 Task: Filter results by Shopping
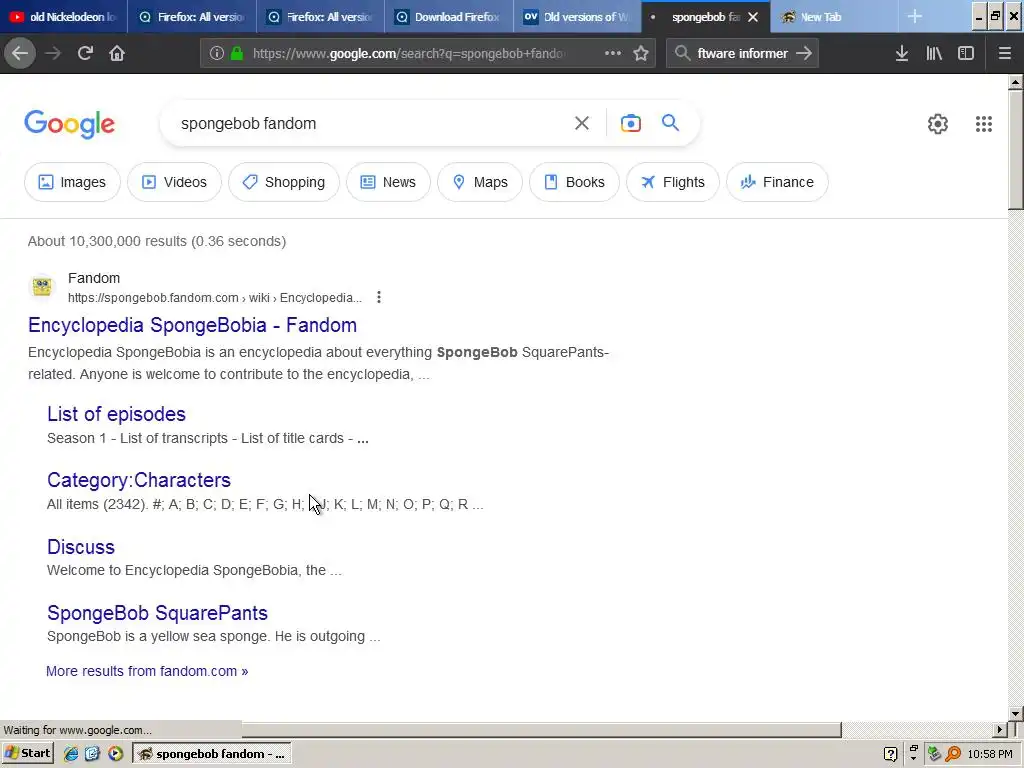(x=284, y=182)
